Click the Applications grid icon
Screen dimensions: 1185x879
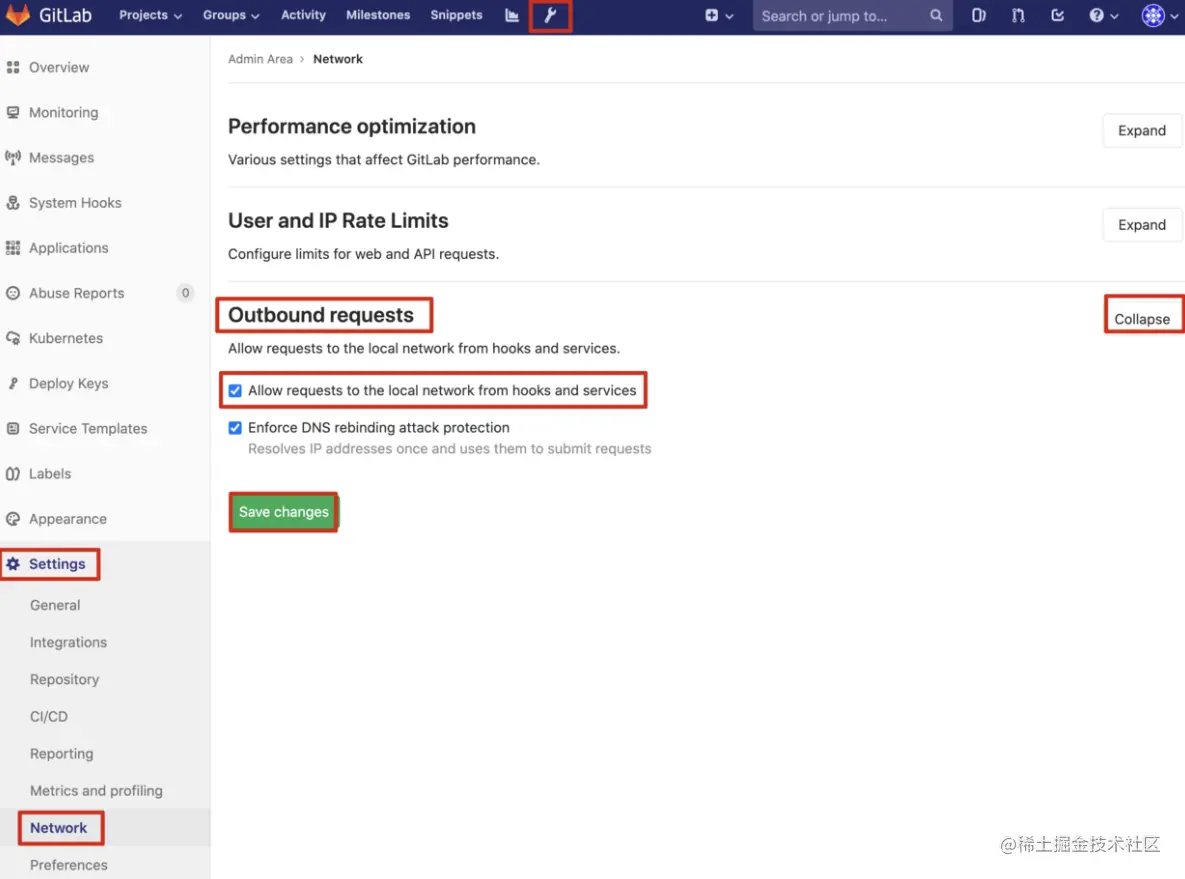click(x=13, y=248)
